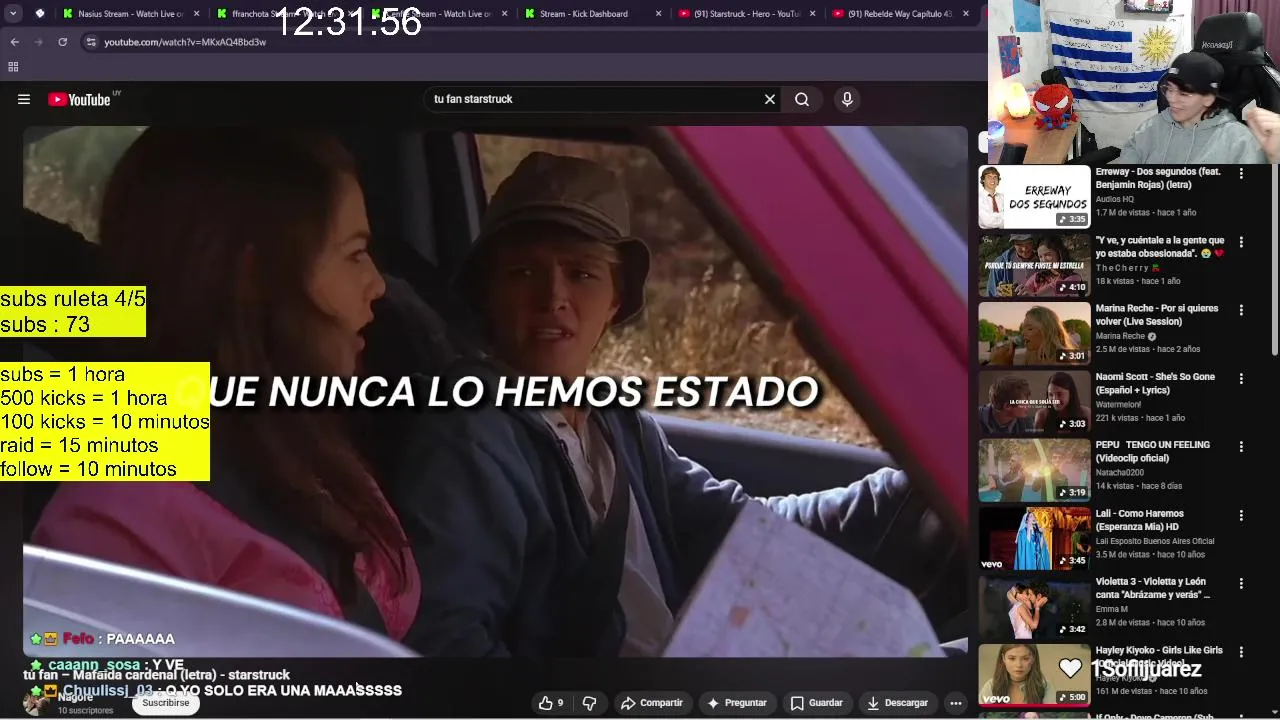Image resolution: width=1280 pixels, height=720 pixels.
Task: Open the 'Naomi Scott - She's So Gone' thumbnail
Action: [x=1034, y=401]
